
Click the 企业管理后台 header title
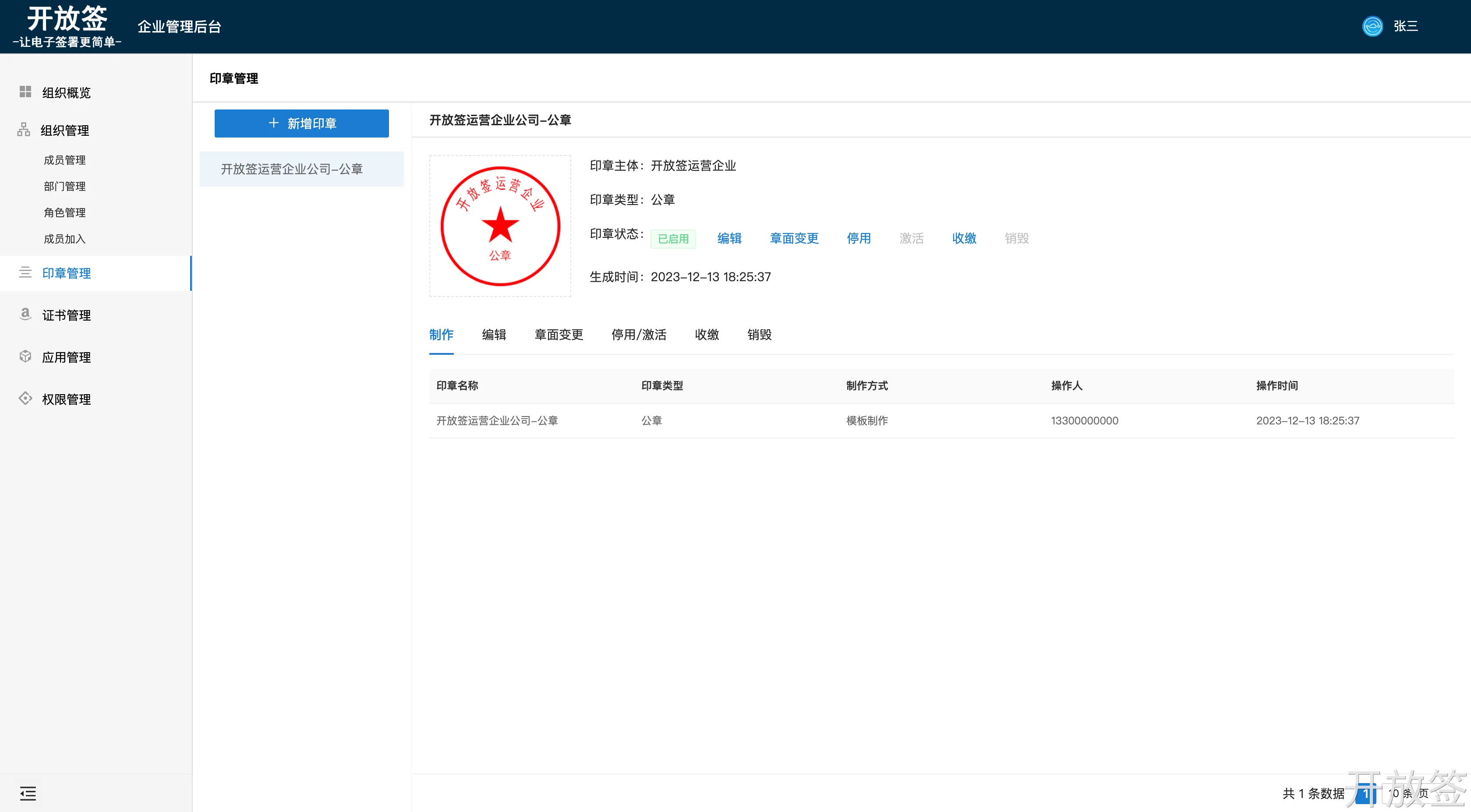point(179,27)
